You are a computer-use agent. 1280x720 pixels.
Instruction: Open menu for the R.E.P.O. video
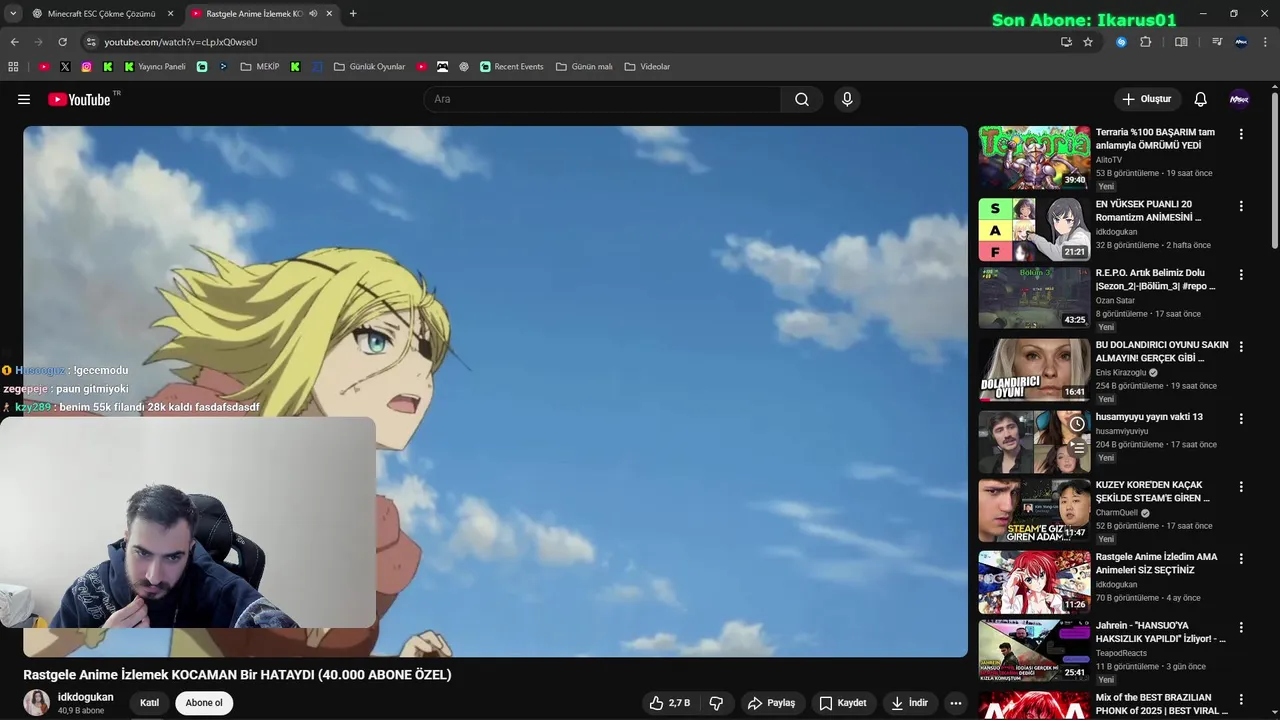(x=1241, y=275)
